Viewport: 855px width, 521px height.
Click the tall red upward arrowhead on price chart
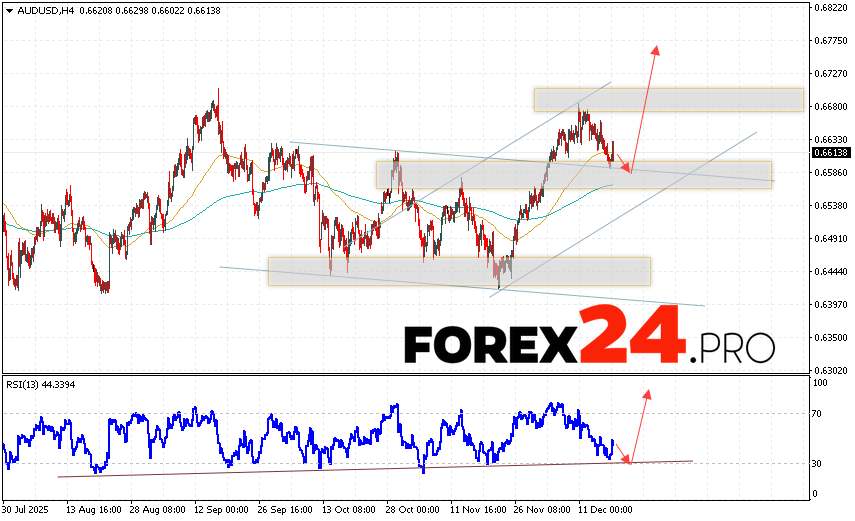coord(656,50)
